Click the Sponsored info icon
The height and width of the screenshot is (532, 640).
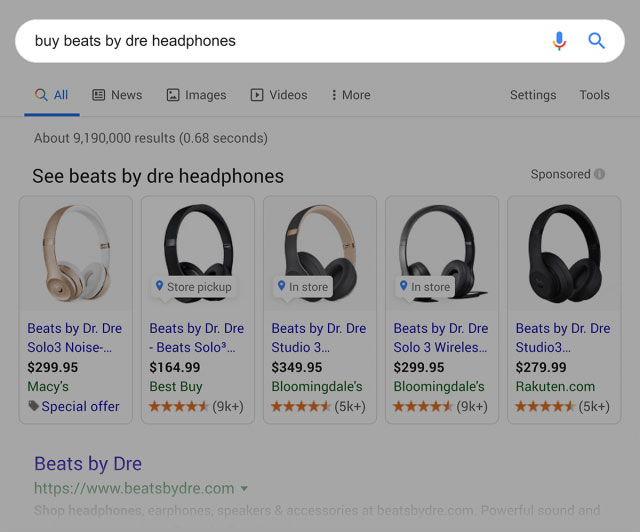point(600,174)
